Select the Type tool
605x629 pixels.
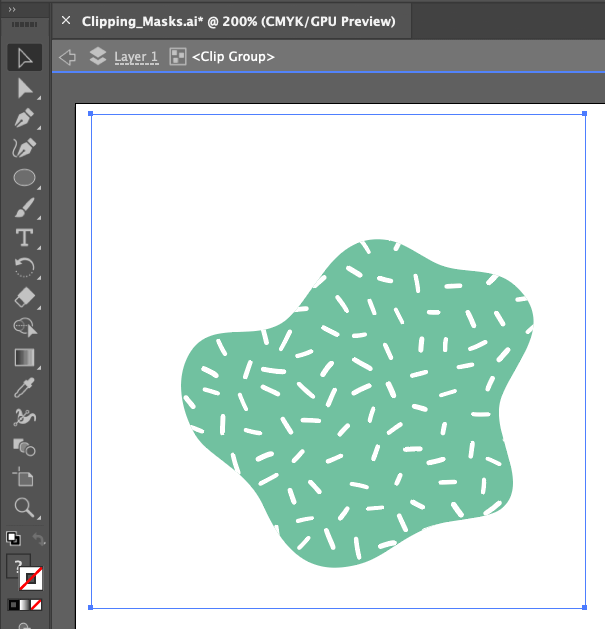[24, 237]
